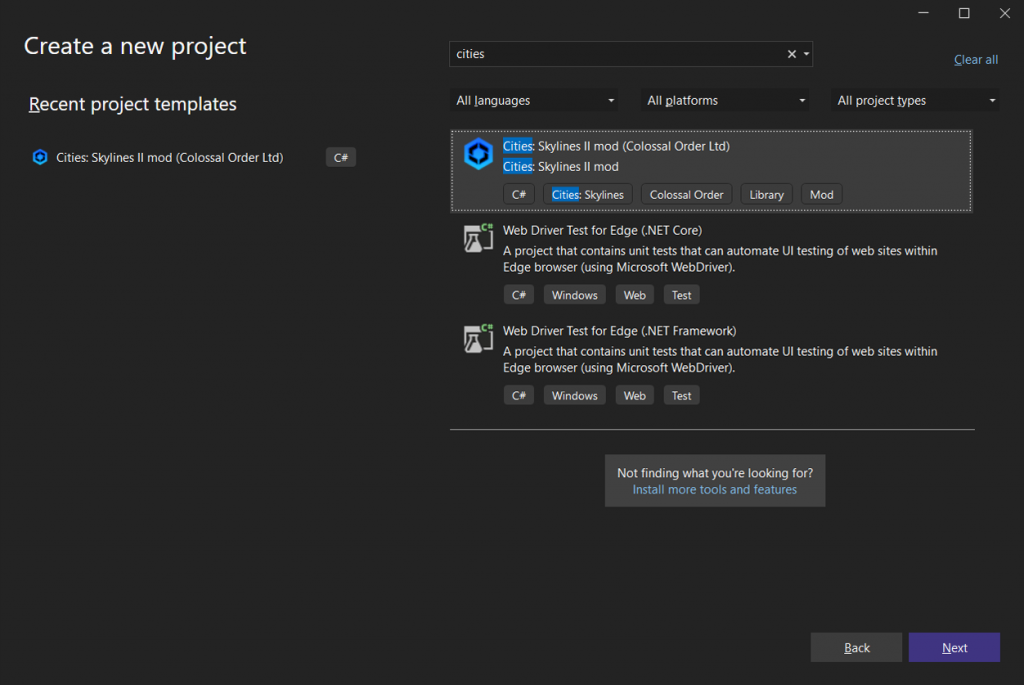Clear the search box with X icon
Screen dimensions: 1024x685
tap(792, 54)
